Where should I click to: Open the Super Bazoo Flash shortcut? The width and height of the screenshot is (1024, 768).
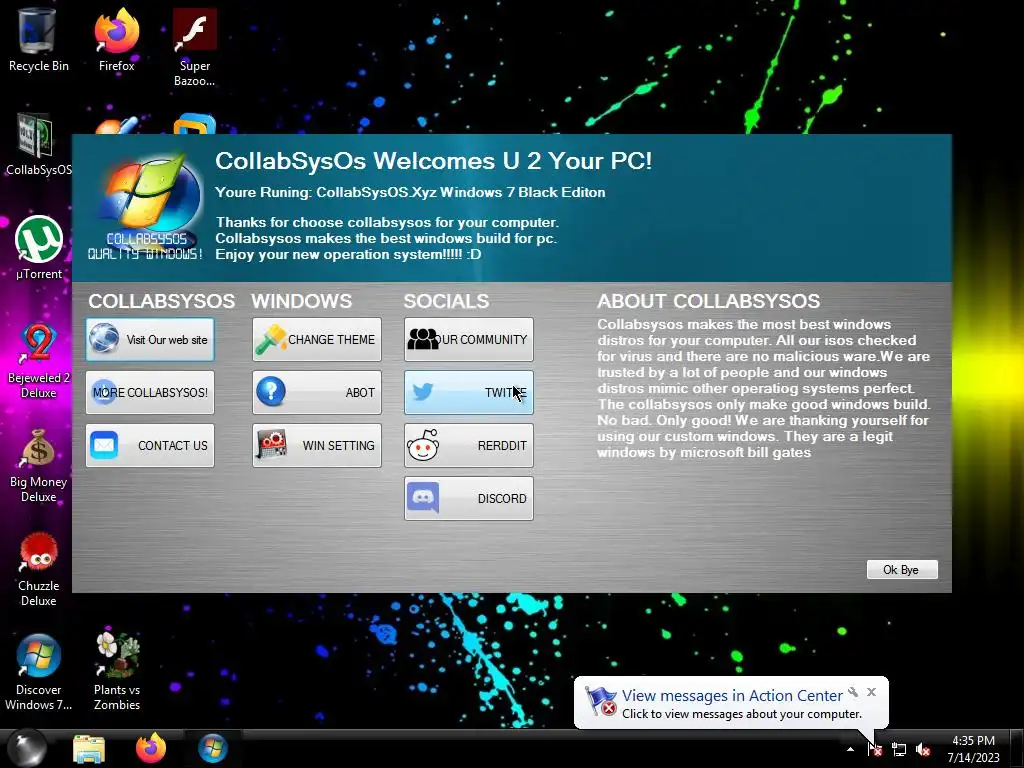pos(195,47)
